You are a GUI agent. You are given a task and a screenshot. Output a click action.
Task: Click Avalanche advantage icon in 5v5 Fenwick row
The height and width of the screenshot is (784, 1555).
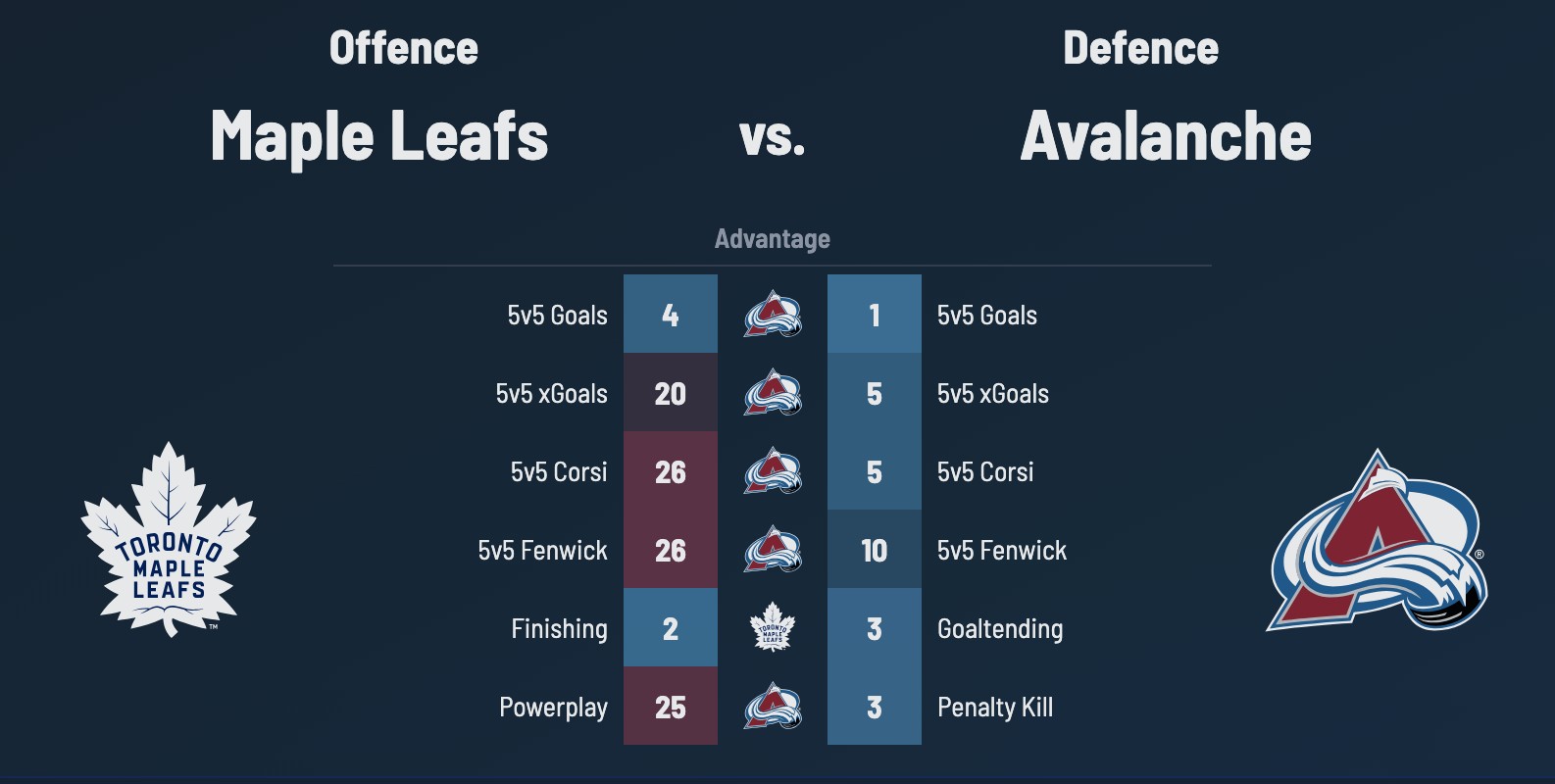(x=773, y=550)
